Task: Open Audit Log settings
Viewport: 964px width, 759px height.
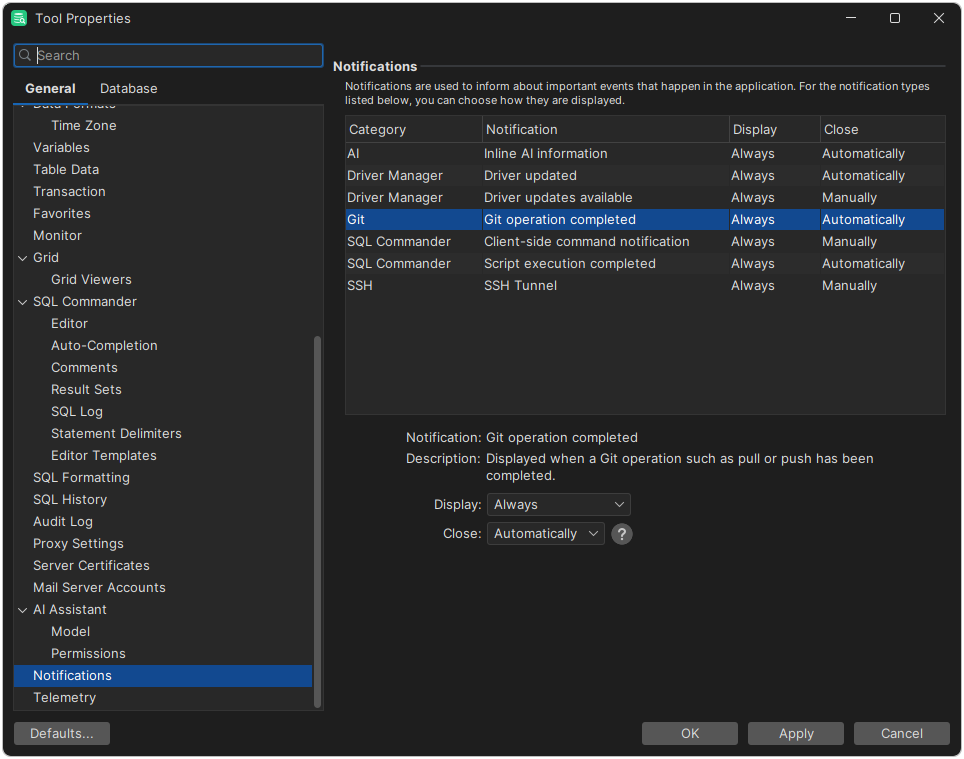Action: 63,522
